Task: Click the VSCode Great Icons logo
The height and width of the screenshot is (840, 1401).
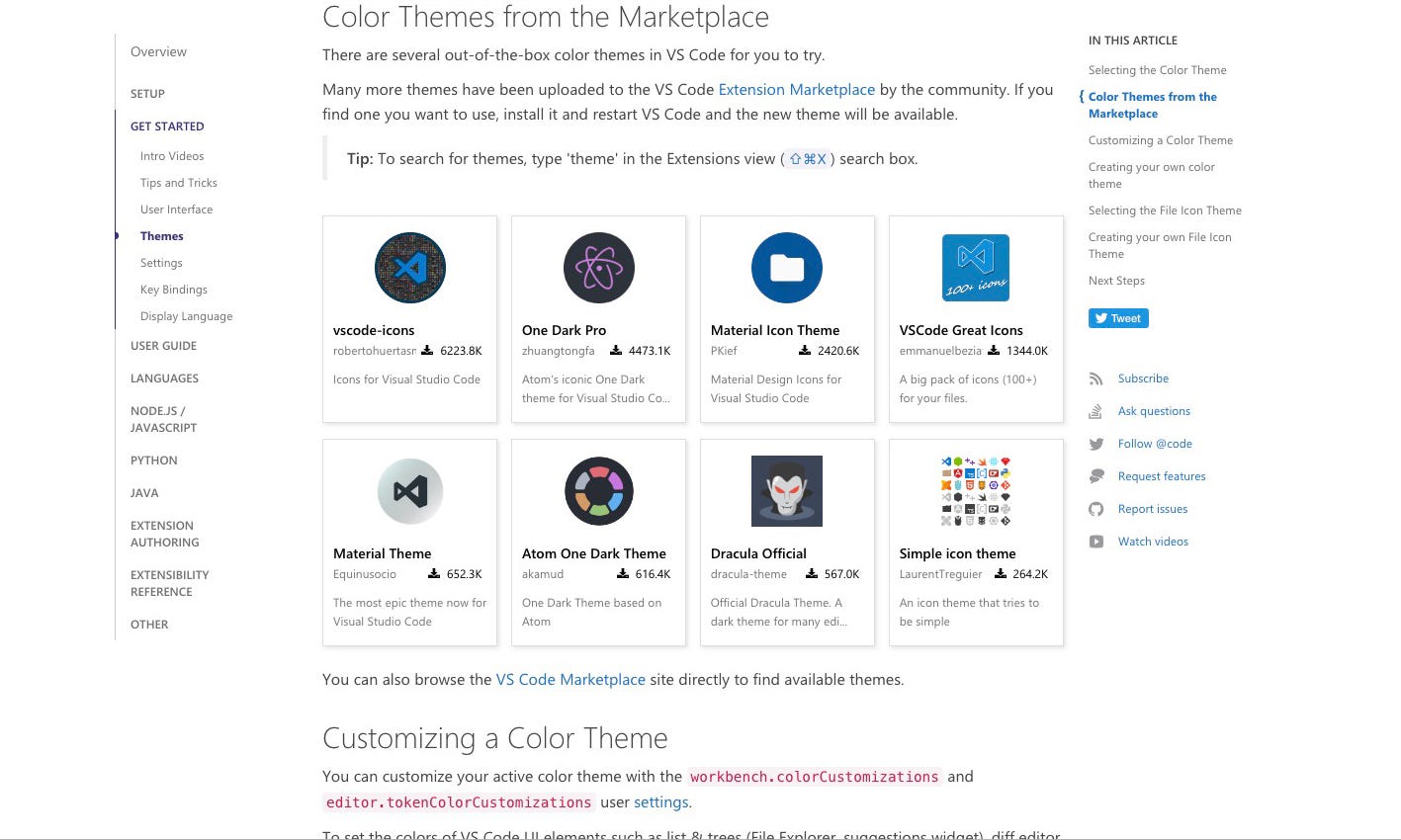Action: (976, 268)
